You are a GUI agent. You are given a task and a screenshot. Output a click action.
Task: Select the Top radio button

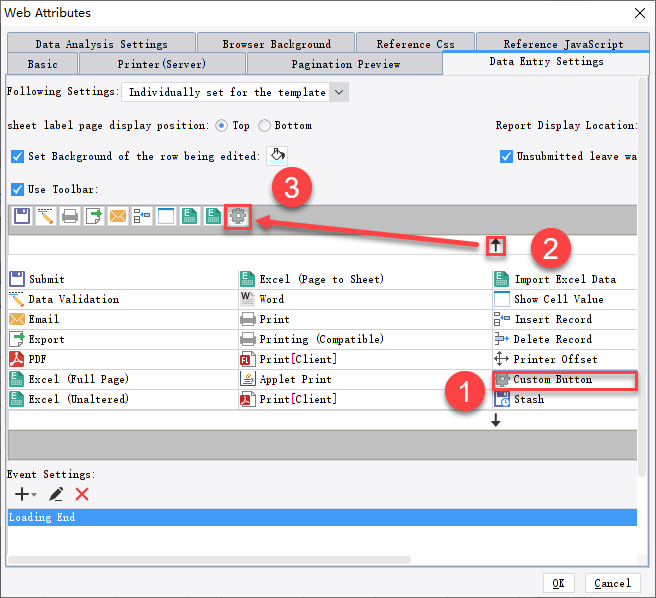coord(221,126)
